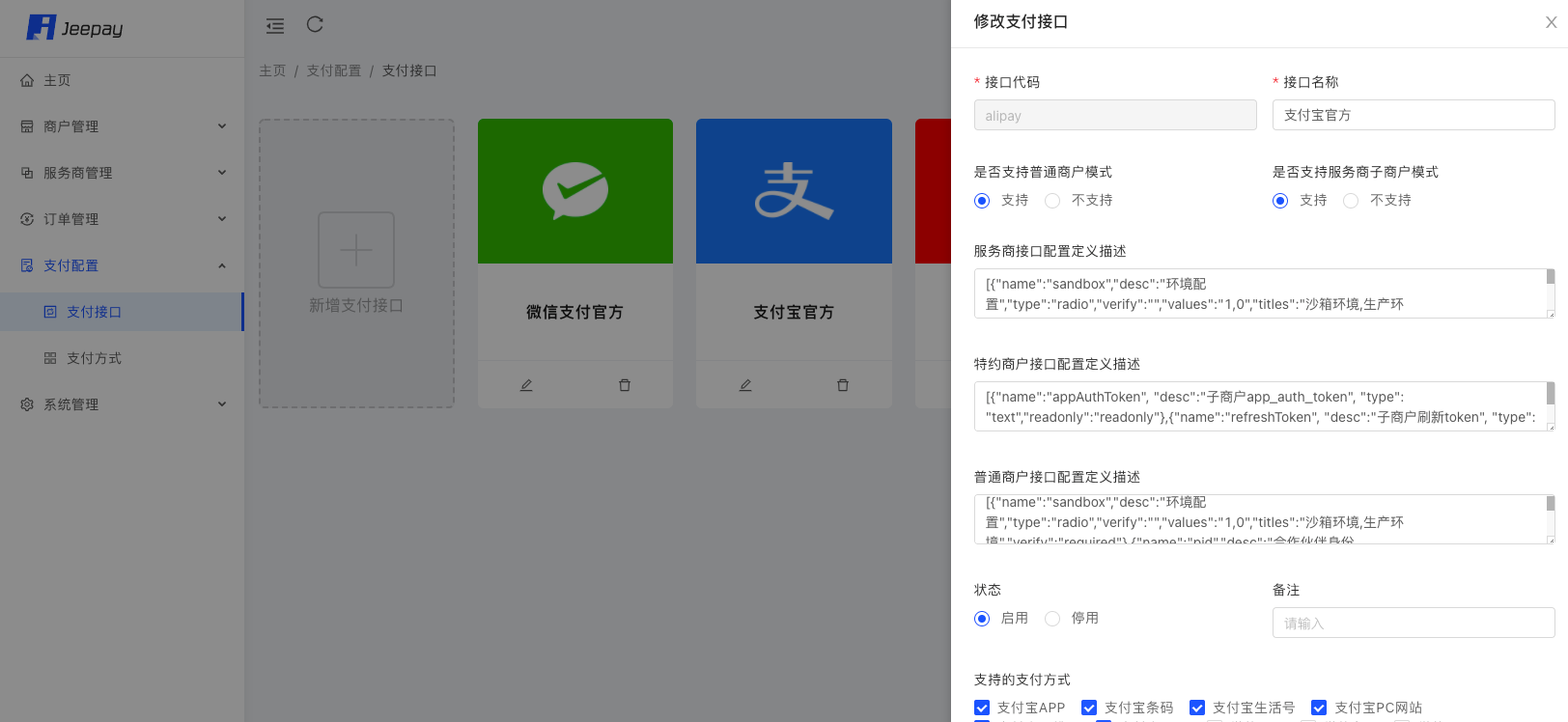Uncheck the 支付宝条码 checkbox

[x=1089, y=708]
